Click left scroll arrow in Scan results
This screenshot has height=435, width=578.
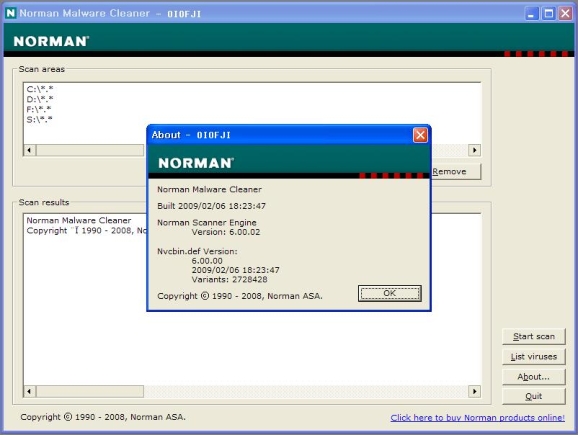29,391
